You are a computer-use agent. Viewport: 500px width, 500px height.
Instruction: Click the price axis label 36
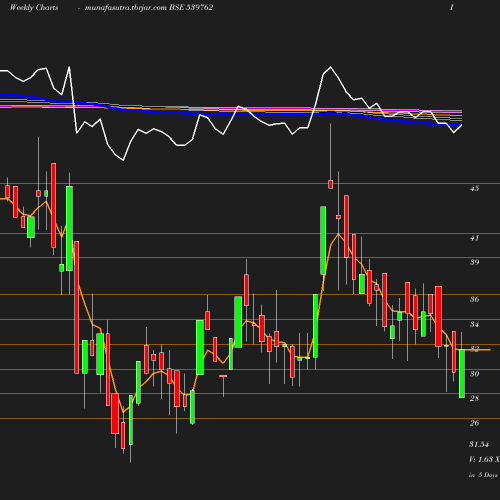coord(474,299)
